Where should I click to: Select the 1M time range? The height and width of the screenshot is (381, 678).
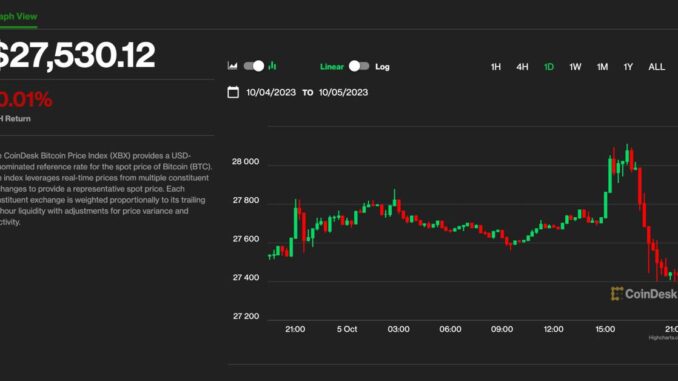602,67
